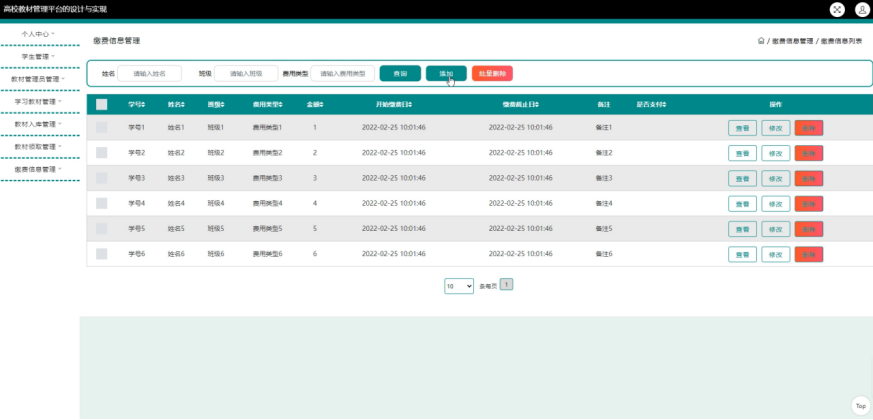This screenshot has width=873, height=420.
Task: Click 缴费信息列表 breadcrumb link
Action: (x=841, y=41)
